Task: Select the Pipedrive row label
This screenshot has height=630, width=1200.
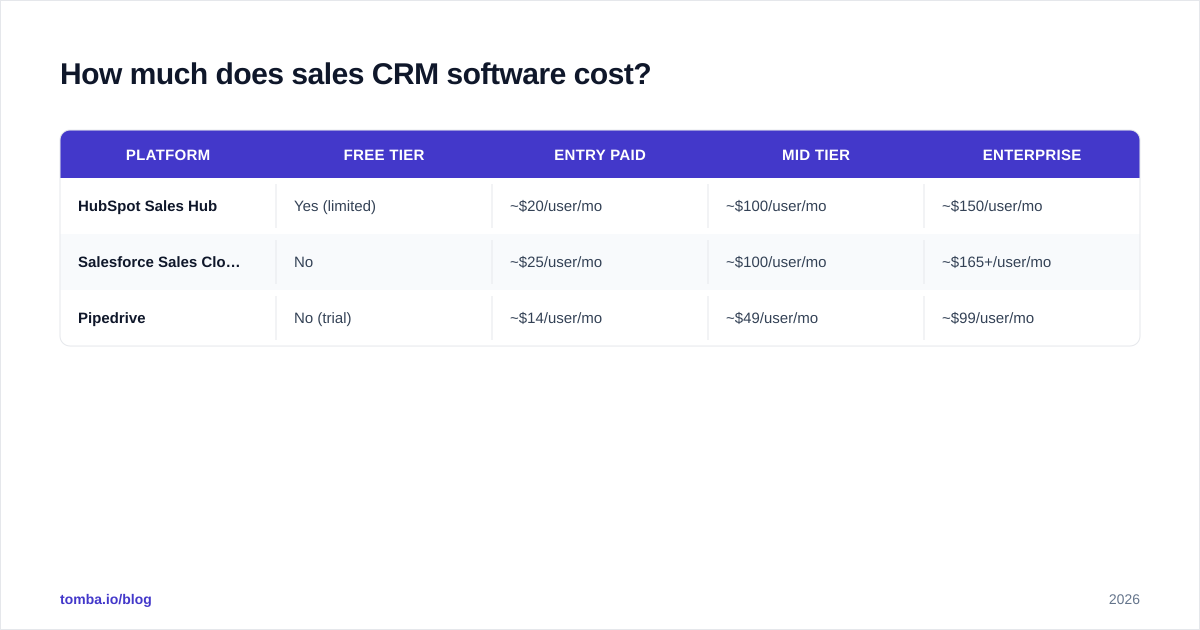Action: point(112,318)
